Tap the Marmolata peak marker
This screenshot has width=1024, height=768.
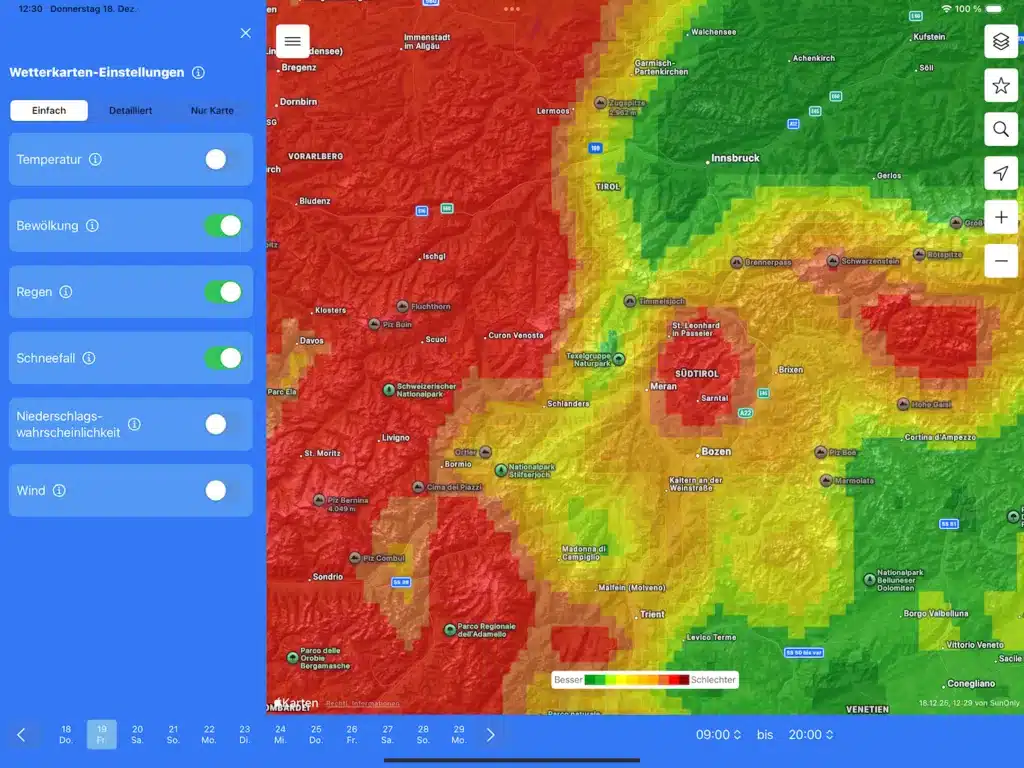click(x=826, y=481)
